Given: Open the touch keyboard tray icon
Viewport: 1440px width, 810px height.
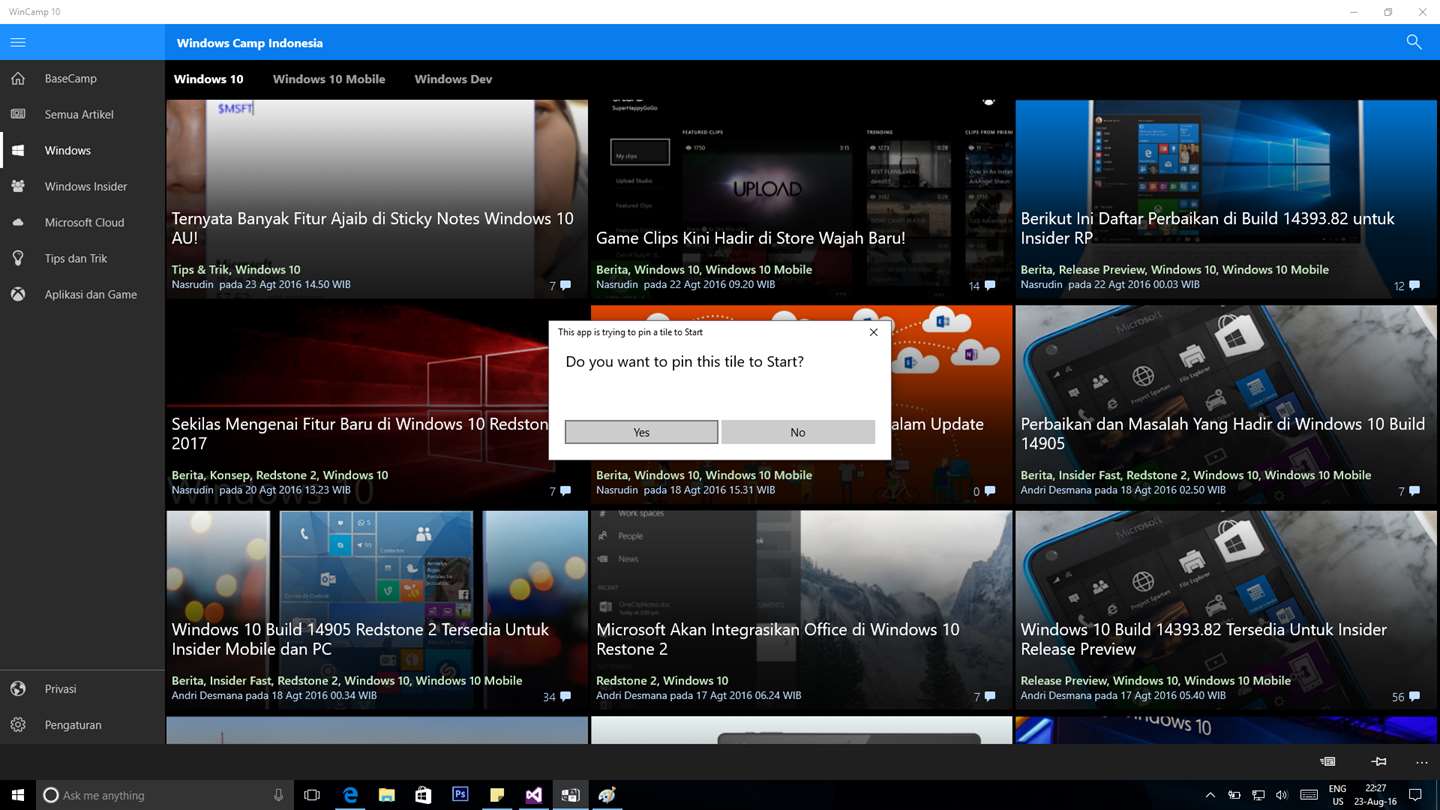Looking at the screenshot, I should click(1308, 795).
